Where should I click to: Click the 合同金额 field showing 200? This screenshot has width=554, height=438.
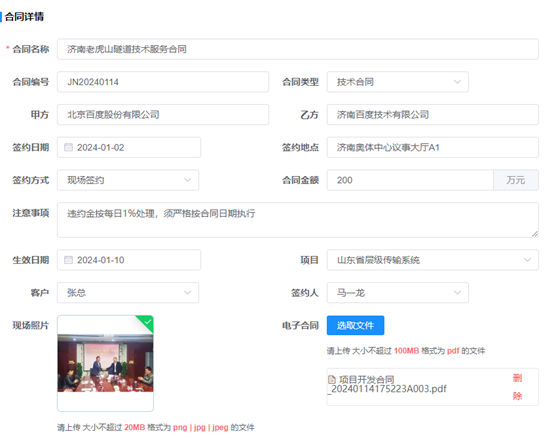[x=410, y=180]
